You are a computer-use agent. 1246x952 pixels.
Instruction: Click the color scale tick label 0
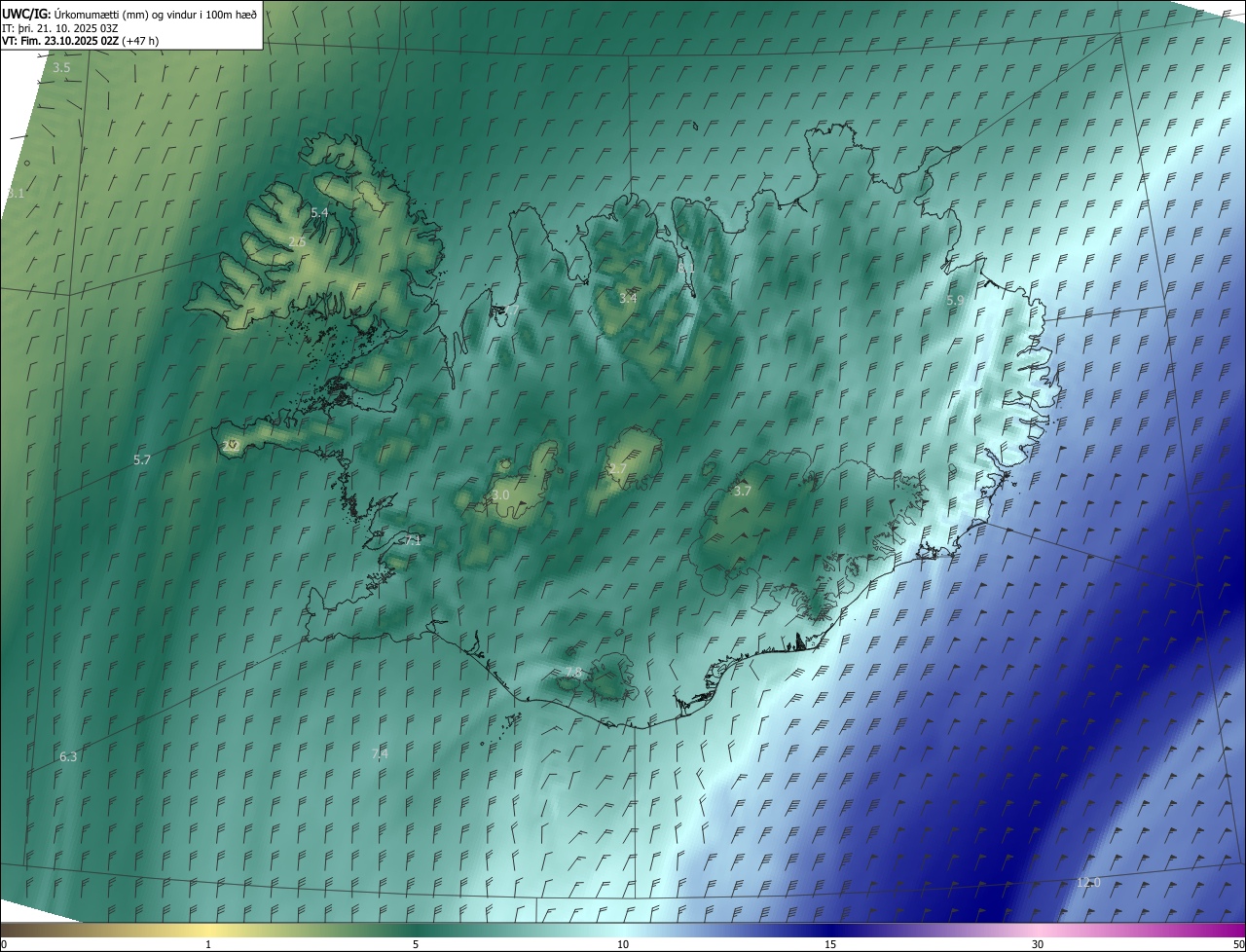pos(3,944)
